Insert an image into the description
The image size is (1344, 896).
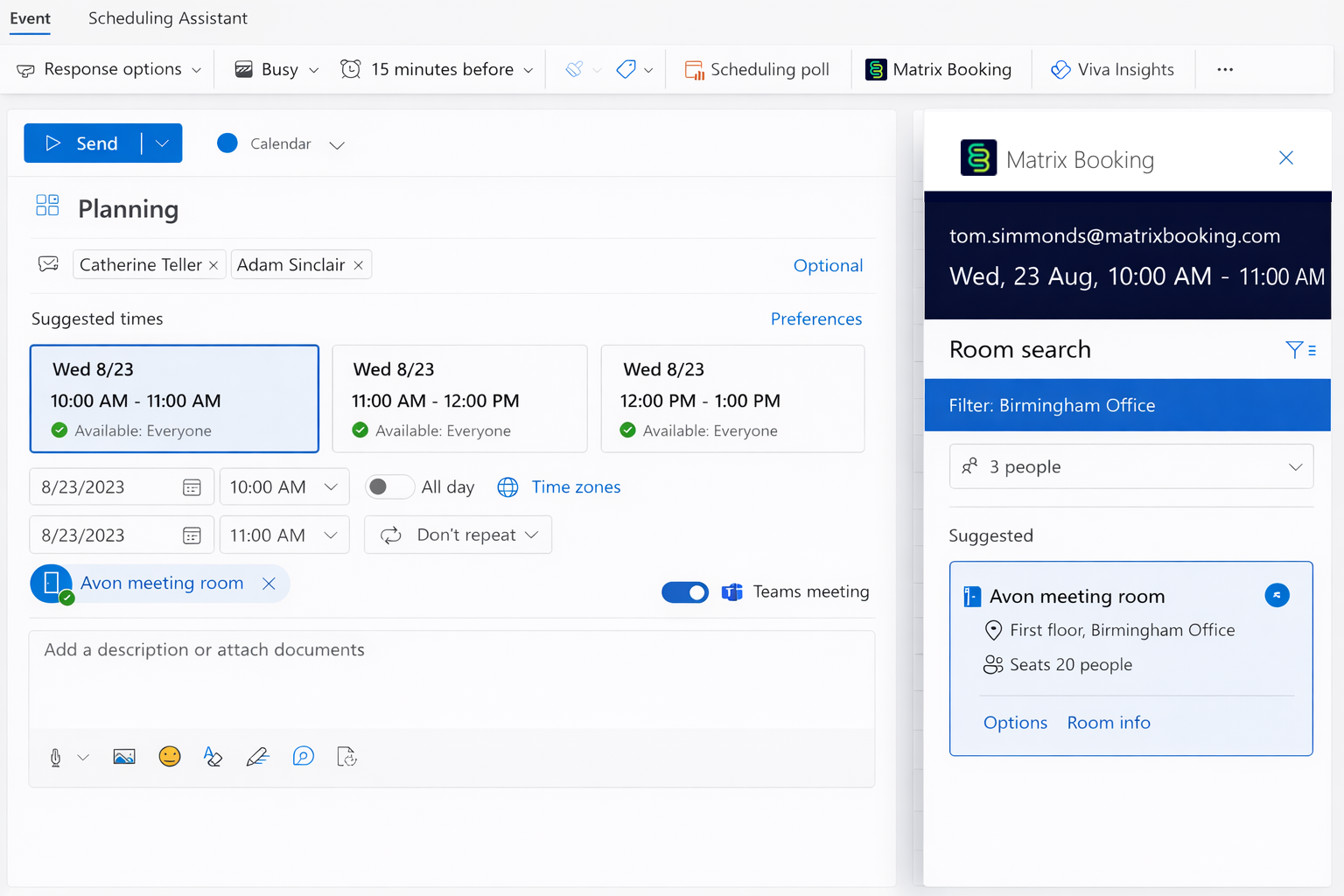[123, 756]
